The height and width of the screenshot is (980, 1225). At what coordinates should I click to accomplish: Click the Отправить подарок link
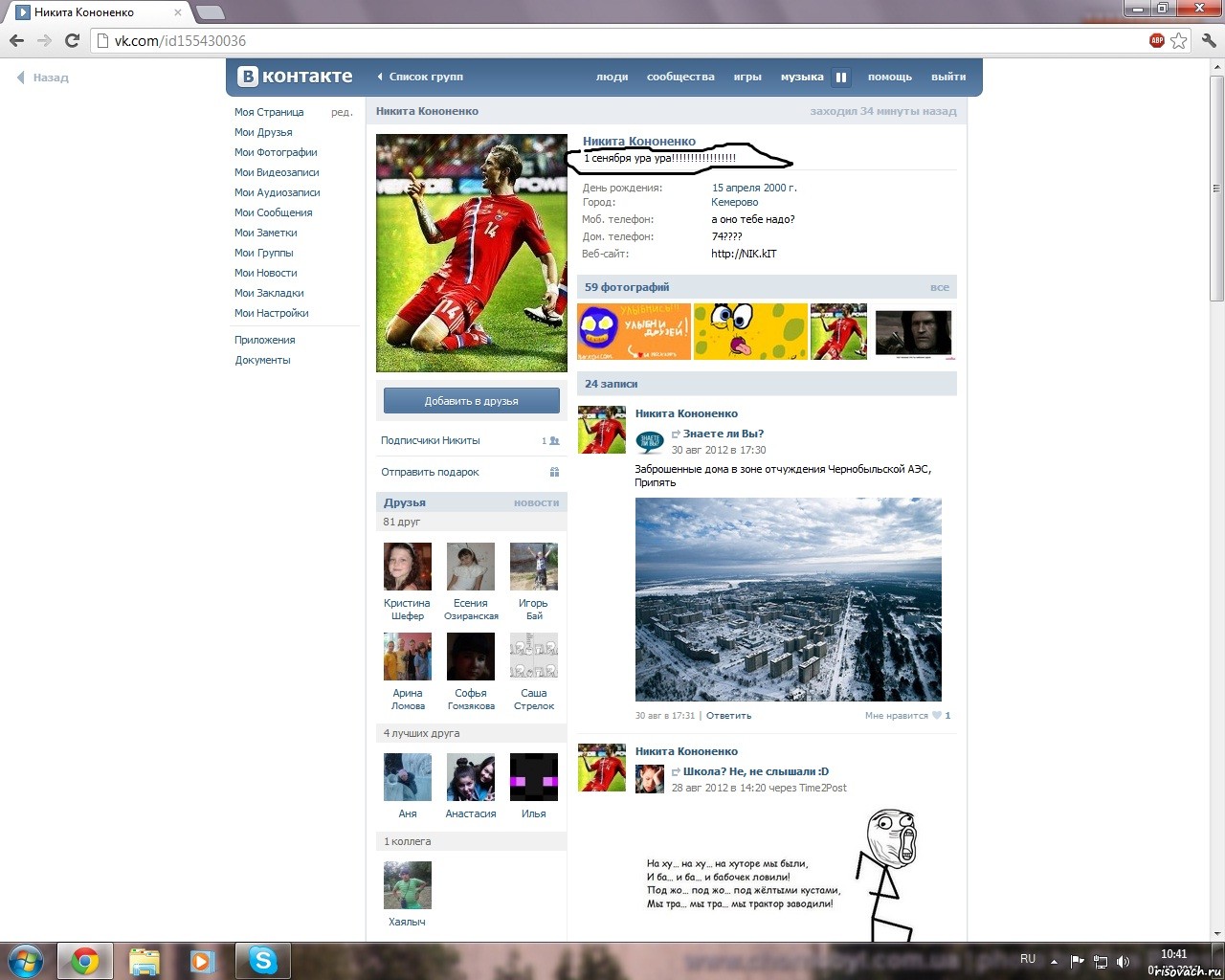click(x=430, y=472)
